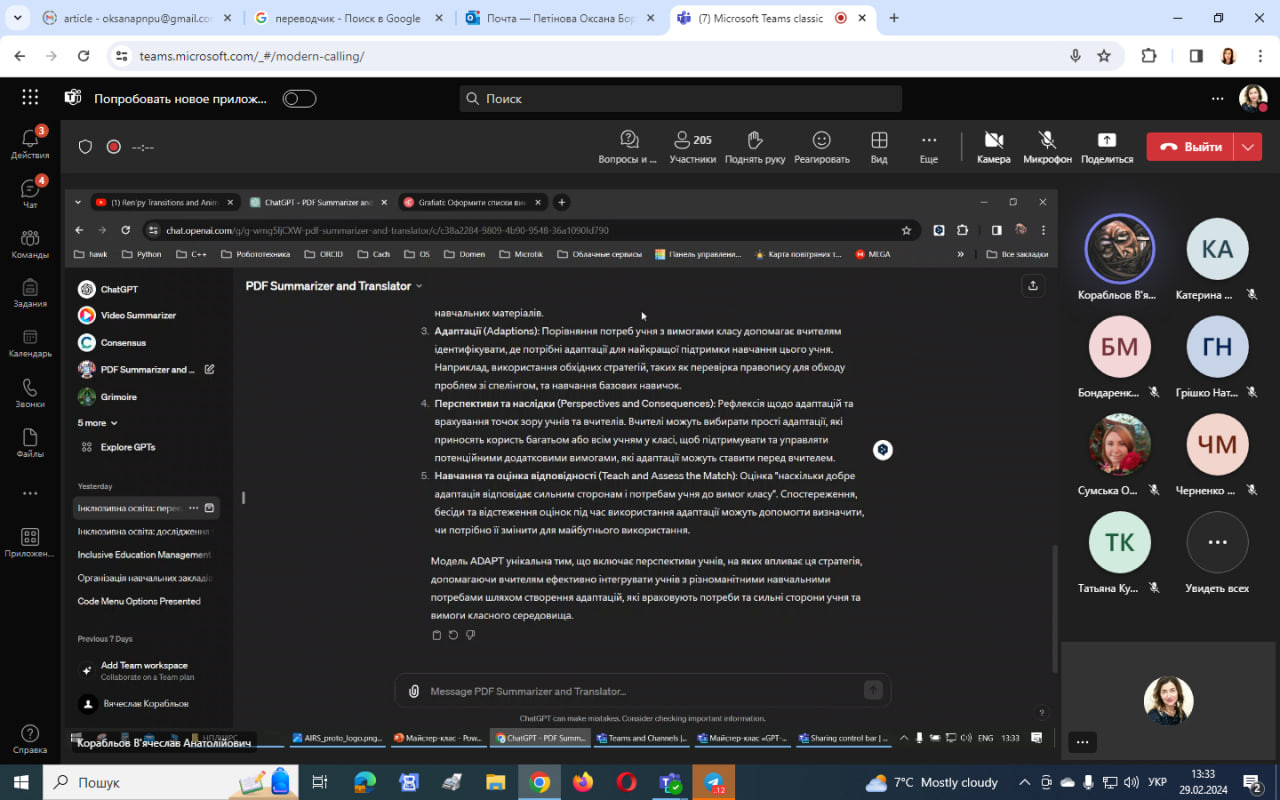
Task: Turn on the Камера in the meeting
Action: [993, 147]
